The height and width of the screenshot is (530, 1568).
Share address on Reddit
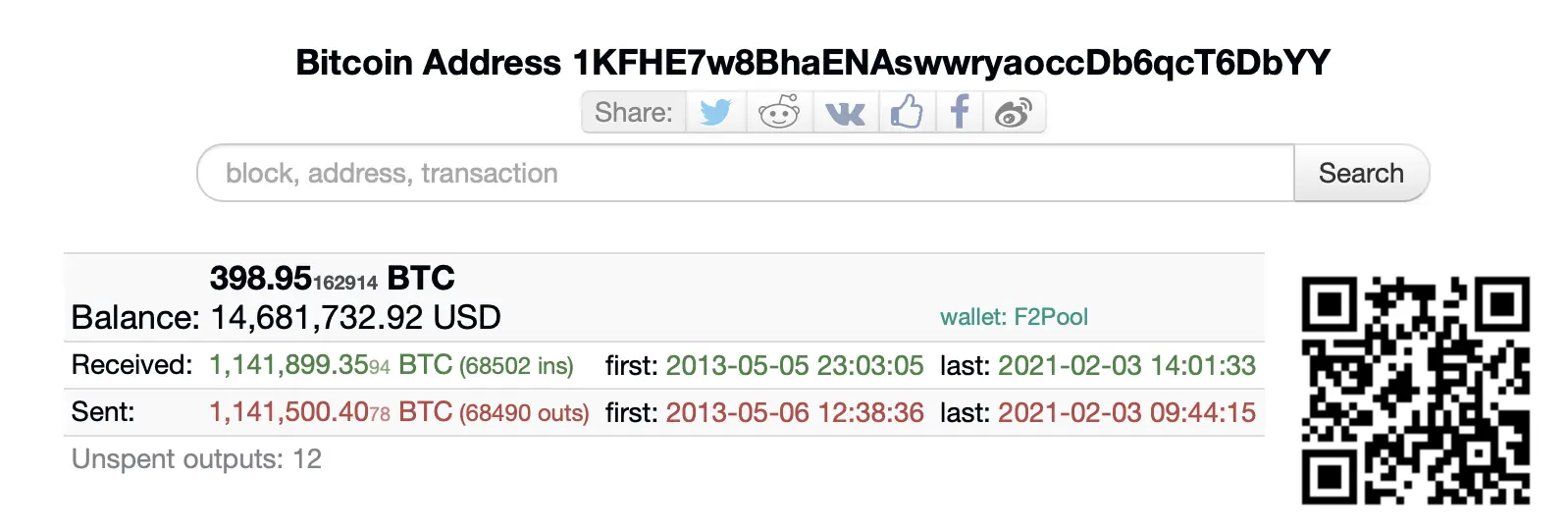pos(779,112)
